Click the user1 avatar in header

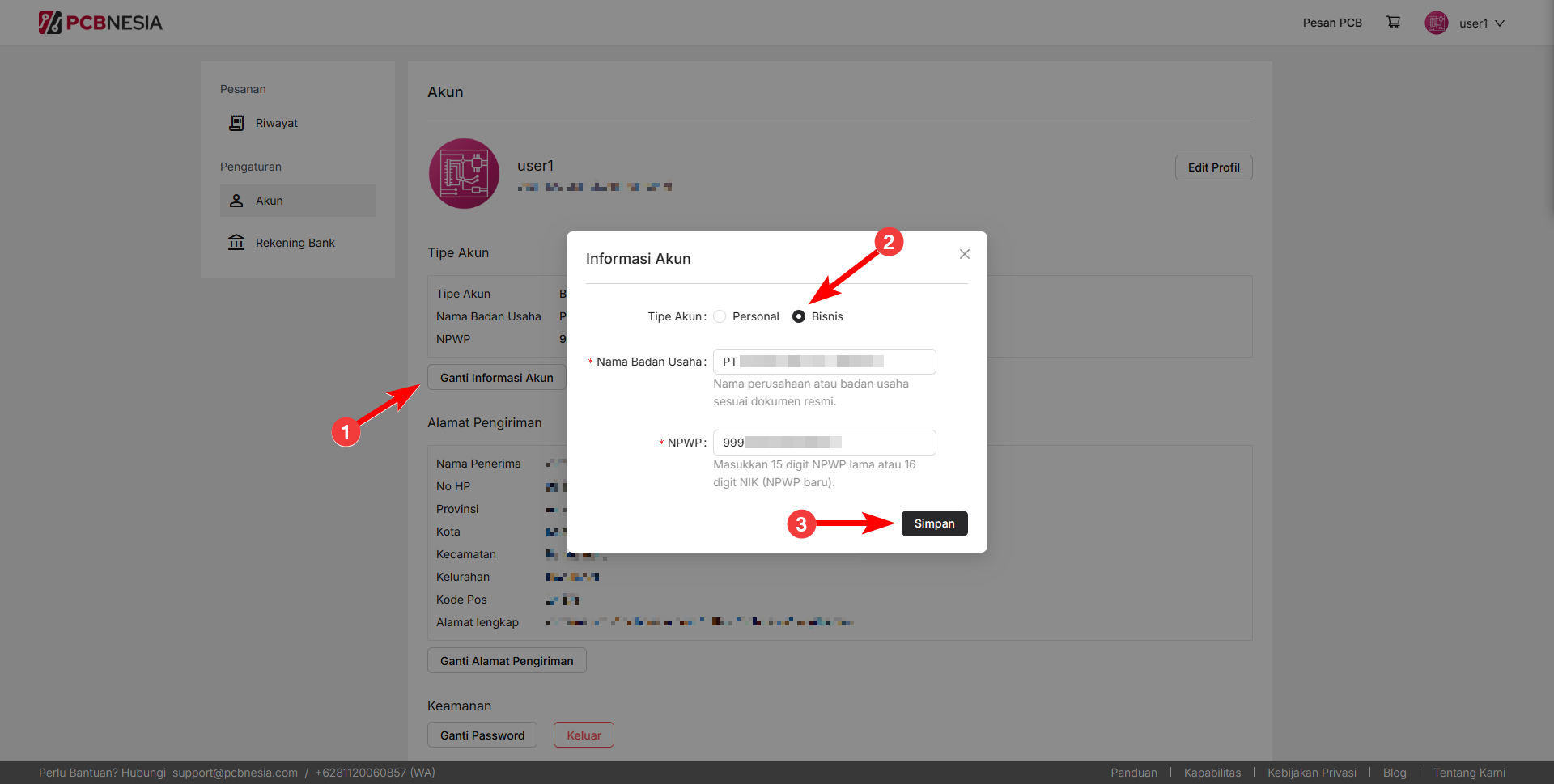(x=1437, y=23)
